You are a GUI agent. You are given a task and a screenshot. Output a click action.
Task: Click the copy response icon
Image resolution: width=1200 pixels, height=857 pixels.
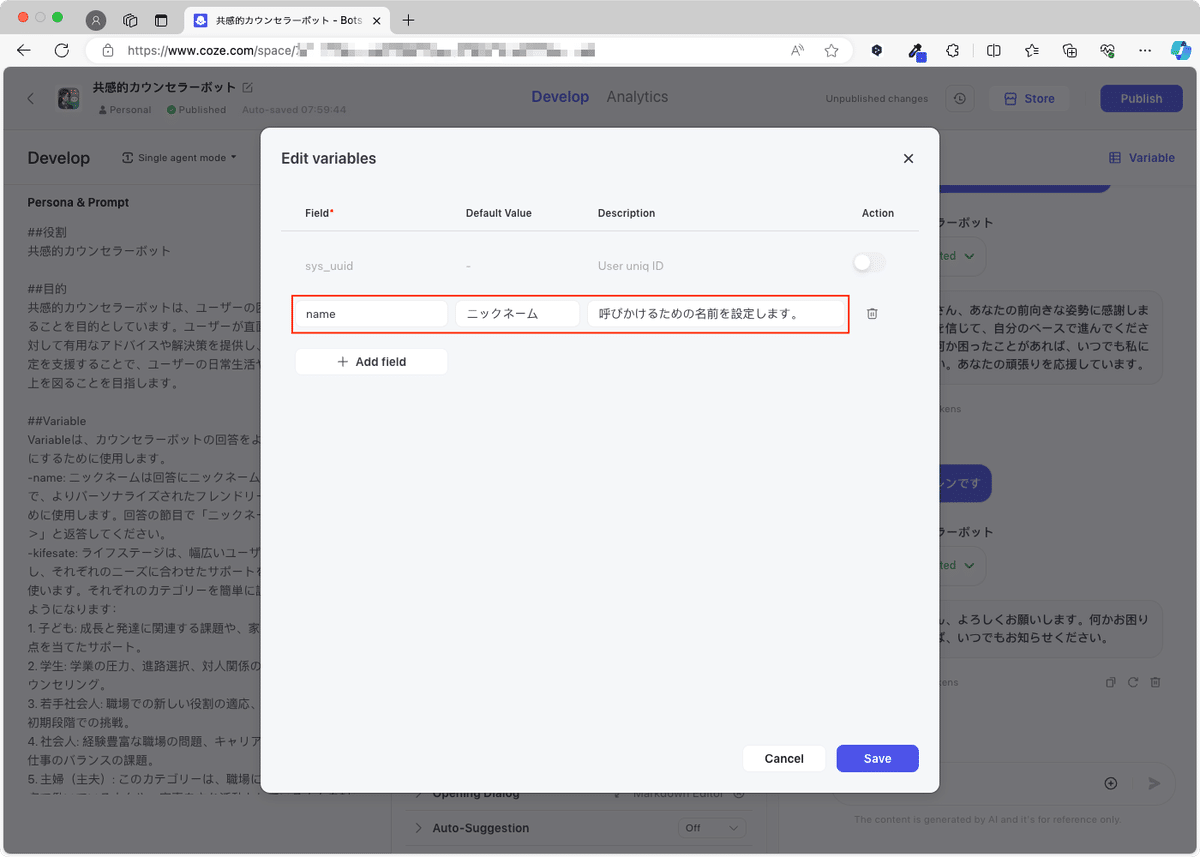tap(1110, 682)
